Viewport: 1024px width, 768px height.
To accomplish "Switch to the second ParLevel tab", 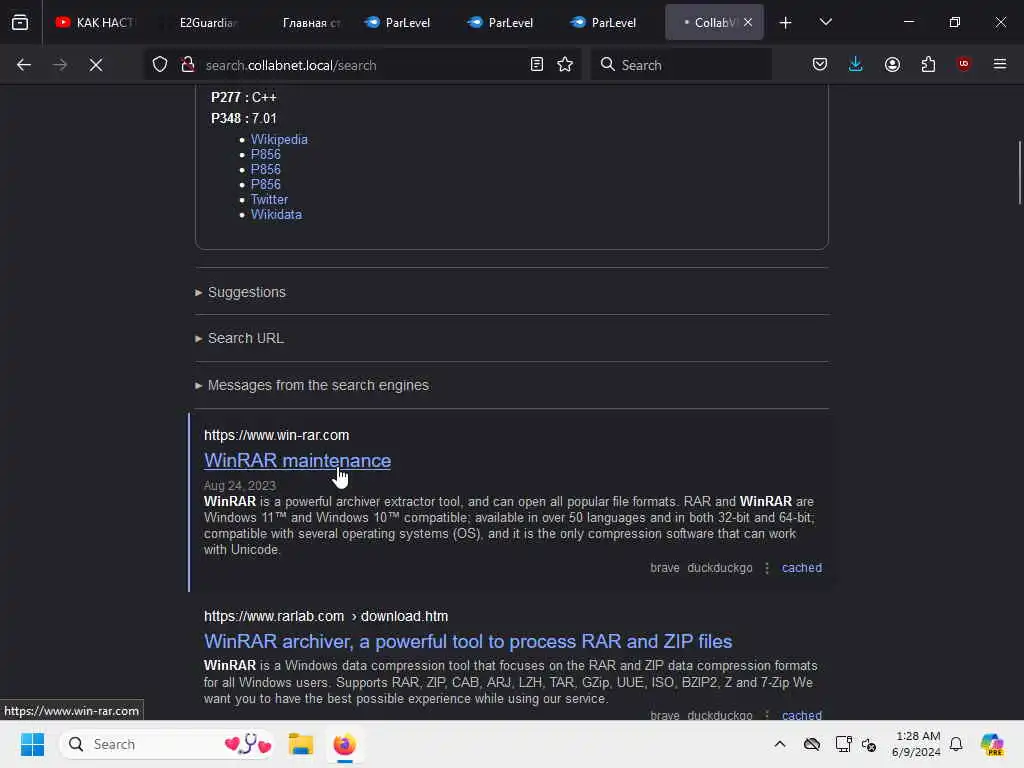I will [x=502, y=22].
